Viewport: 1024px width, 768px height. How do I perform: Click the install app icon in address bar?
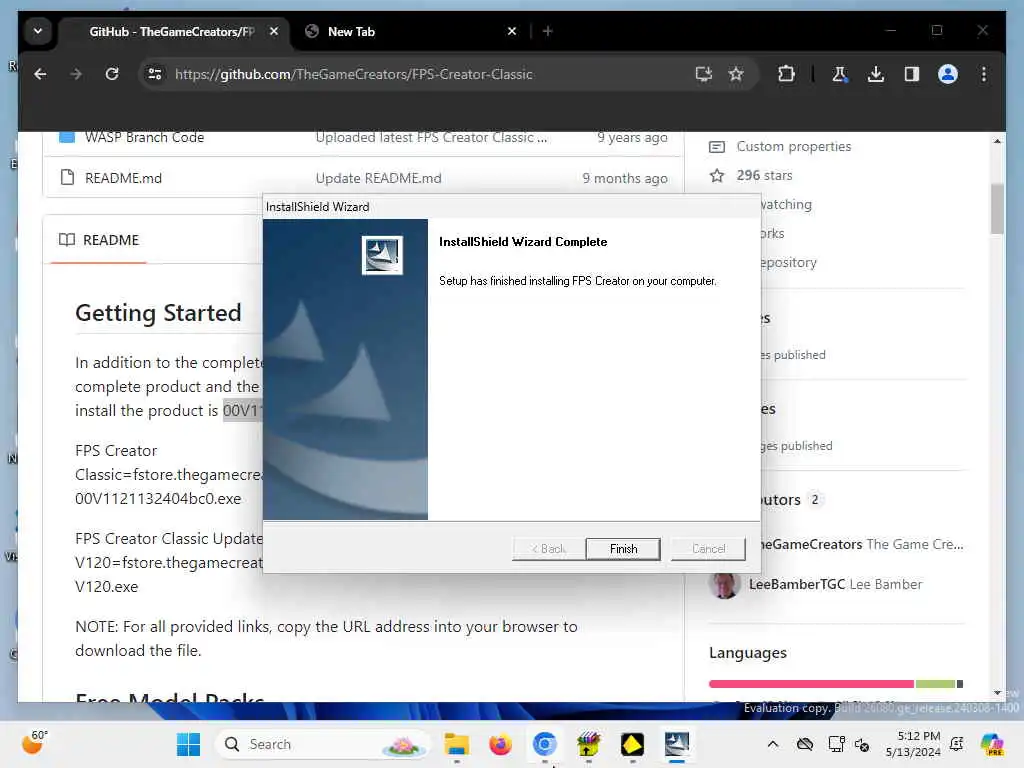click(x=703, y=74)
